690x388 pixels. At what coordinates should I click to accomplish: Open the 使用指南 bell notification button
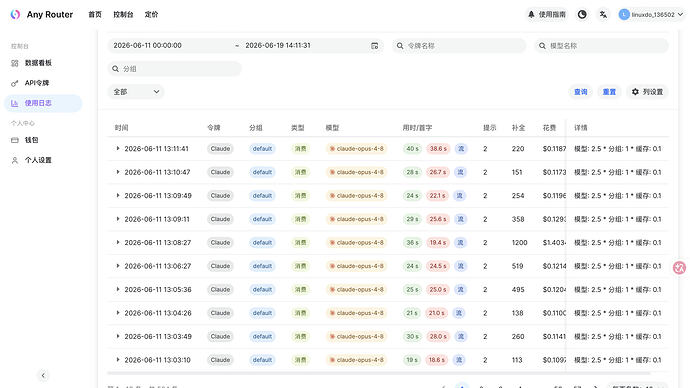[x=547, y=15]
